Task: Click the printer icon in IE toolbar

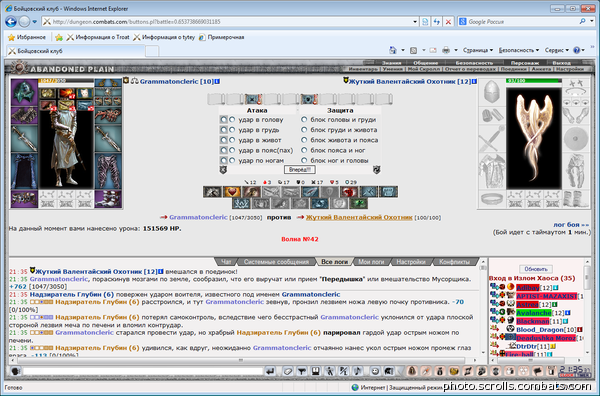Action: [446, 50]
